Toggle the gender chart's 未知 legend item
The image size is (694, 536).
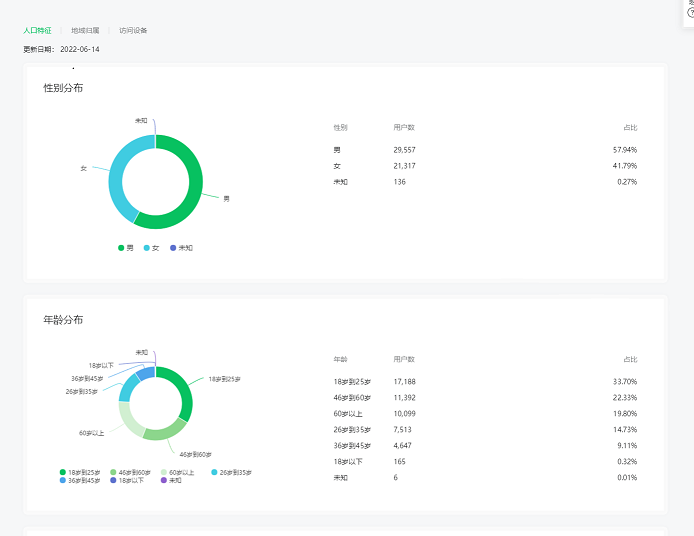pos(181,247)
